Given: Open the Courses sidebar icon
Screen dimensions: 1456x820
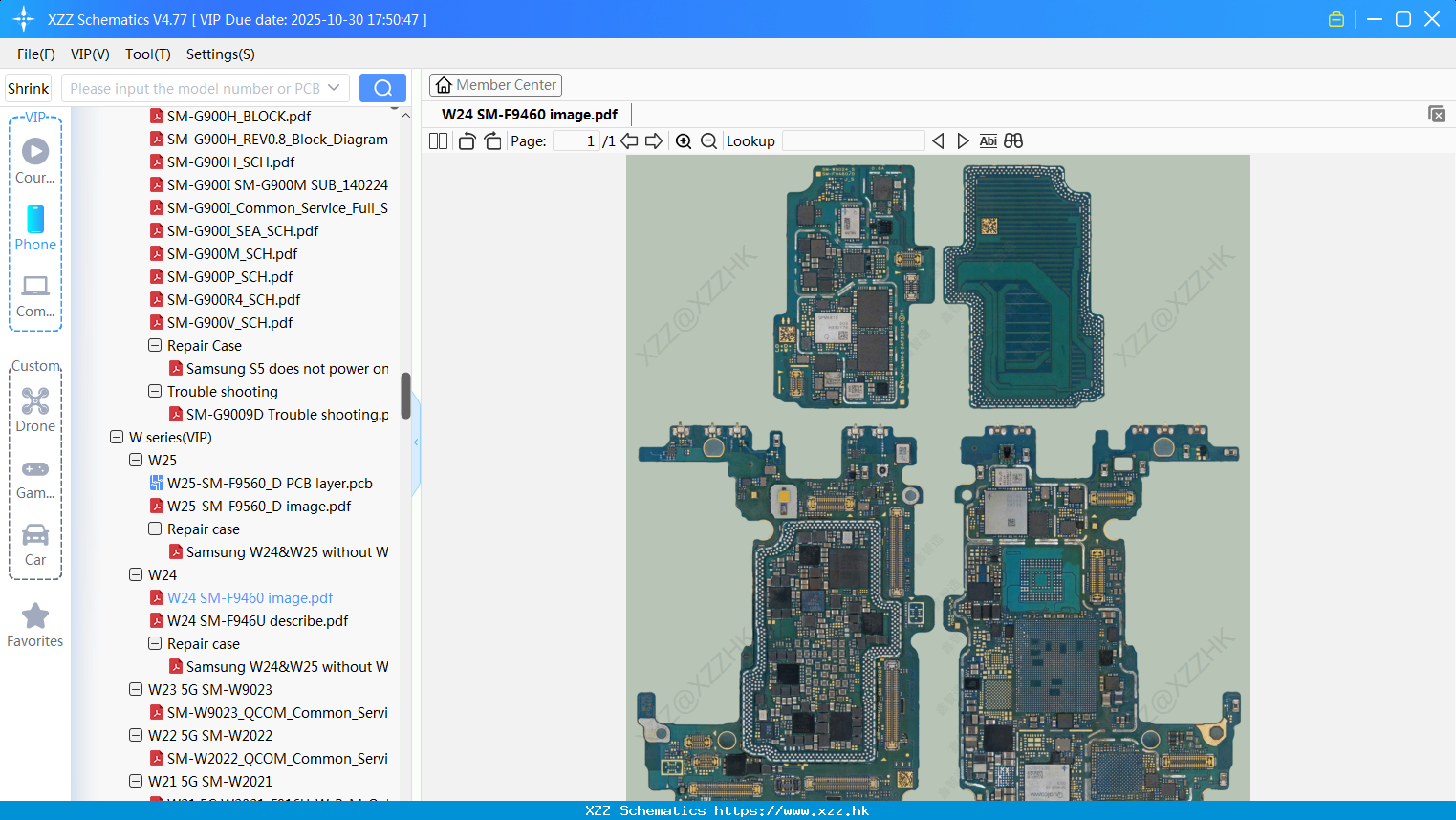Looking at the screenshot, I should coord(35,161).
